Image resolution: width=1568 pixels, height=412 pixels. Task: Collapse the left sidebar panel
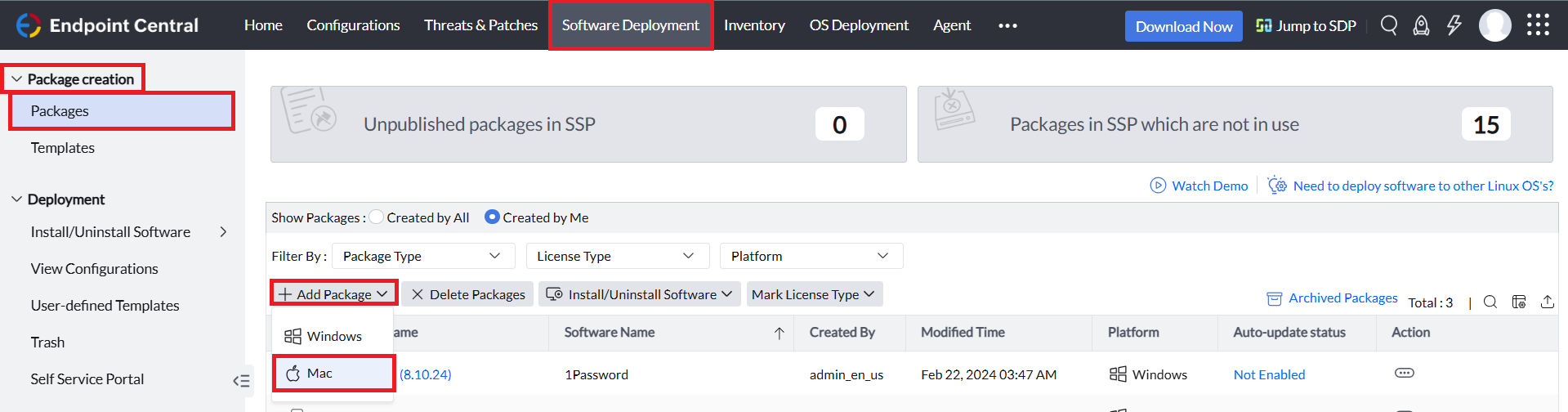click(x=241, y=380)
